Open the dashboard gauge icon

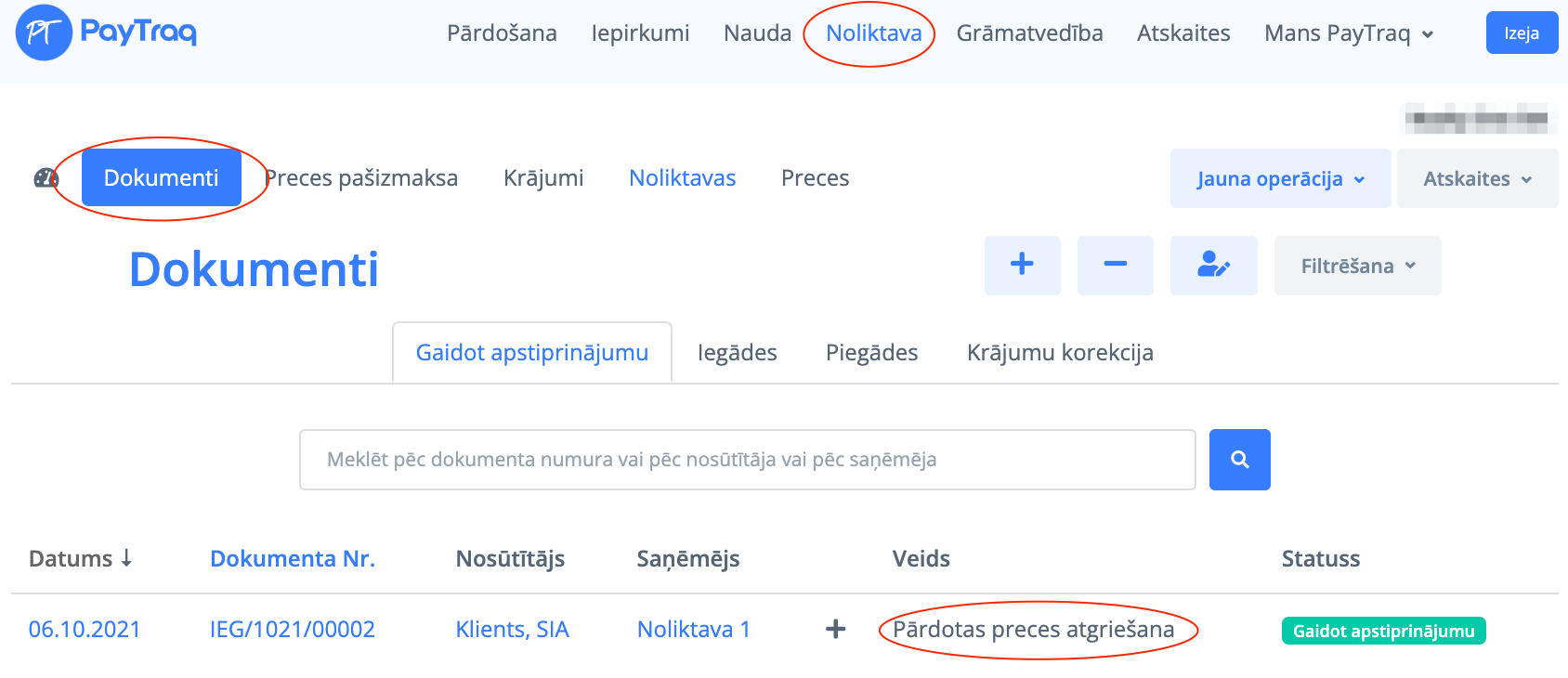pos(46,178)
